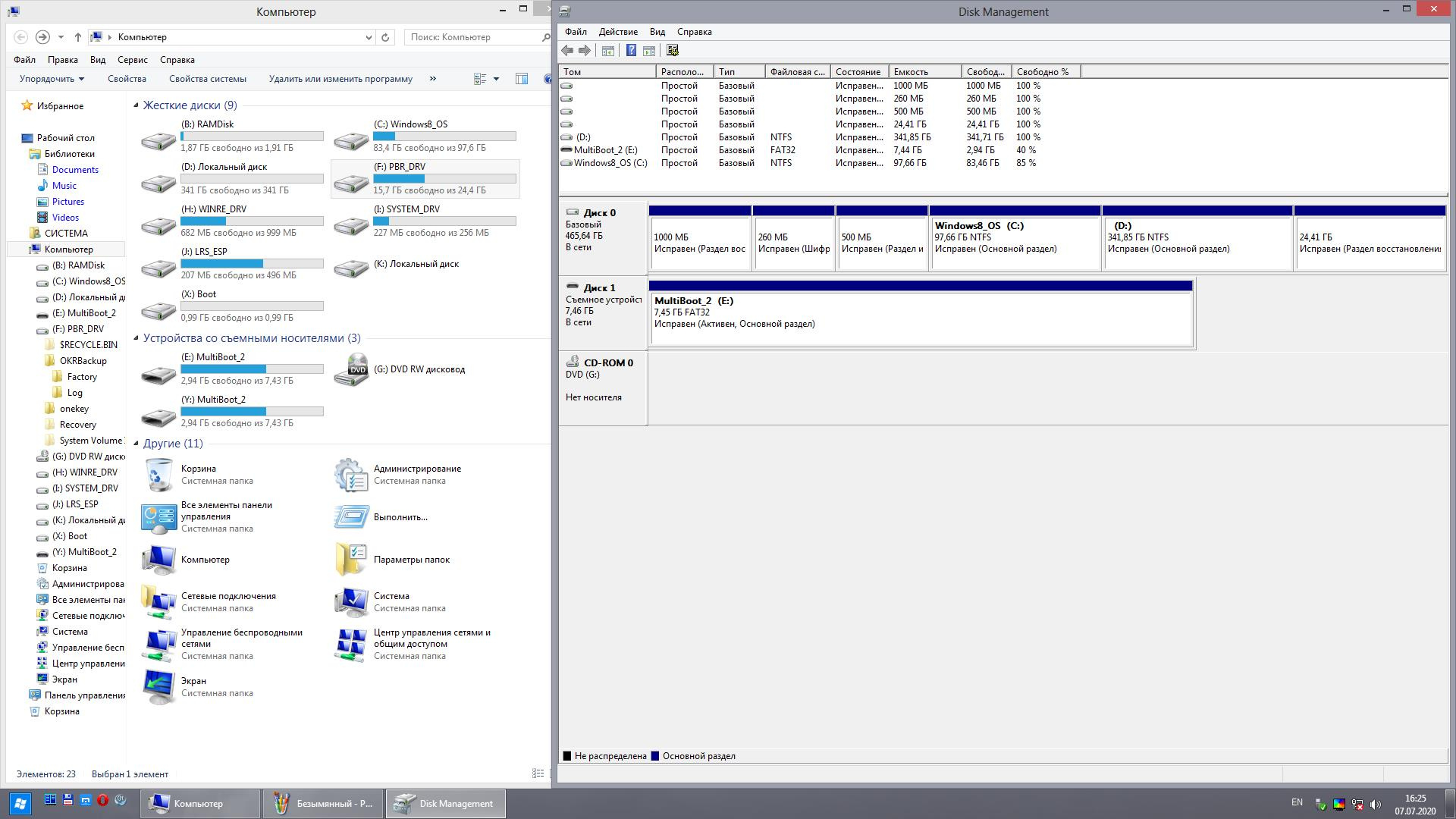
Task: Switch to Disk Management taskbar button
Action: pos(447,804)
